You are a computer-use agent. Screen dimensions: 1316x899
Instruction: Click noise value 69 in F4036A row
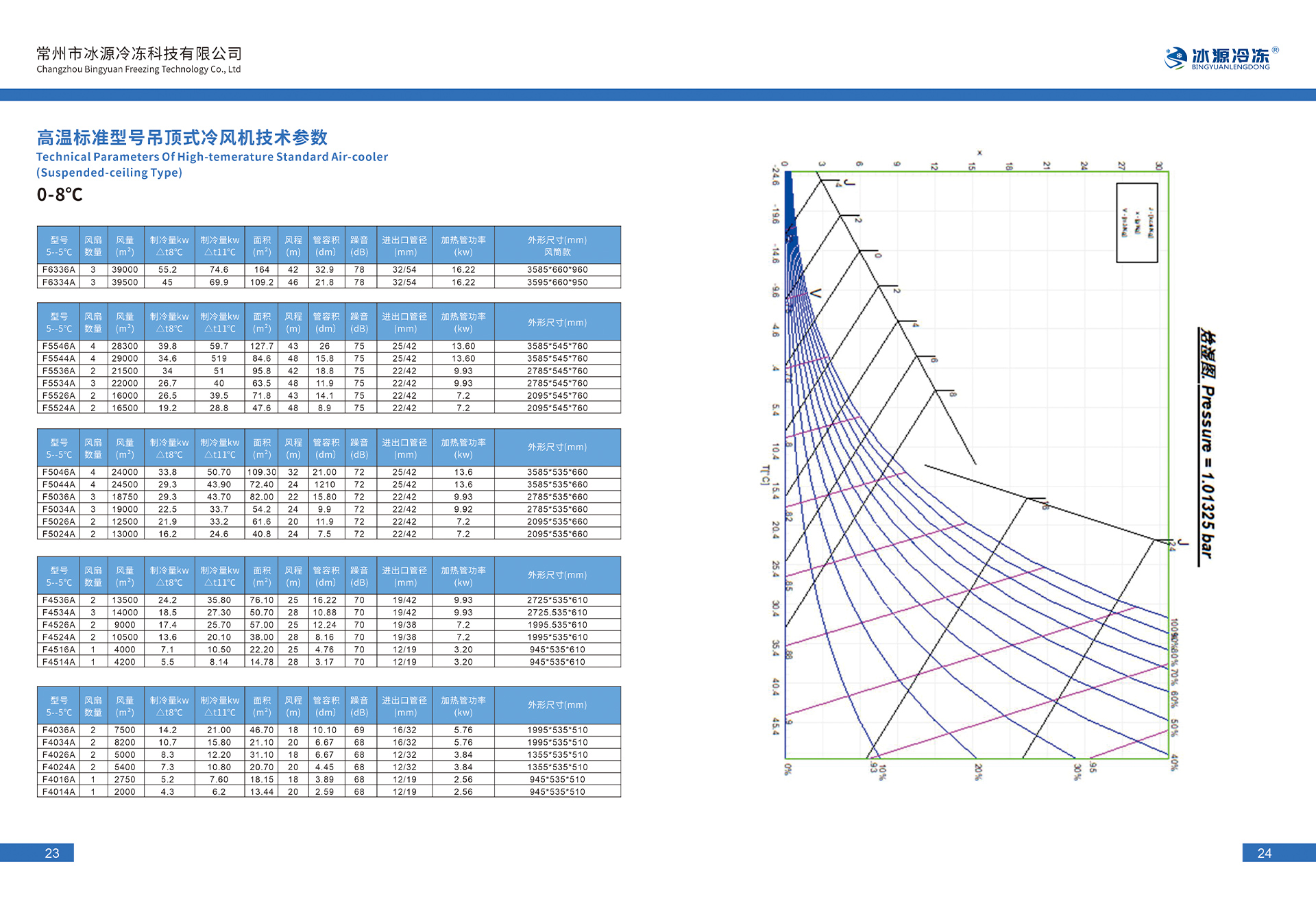[359, 730]
